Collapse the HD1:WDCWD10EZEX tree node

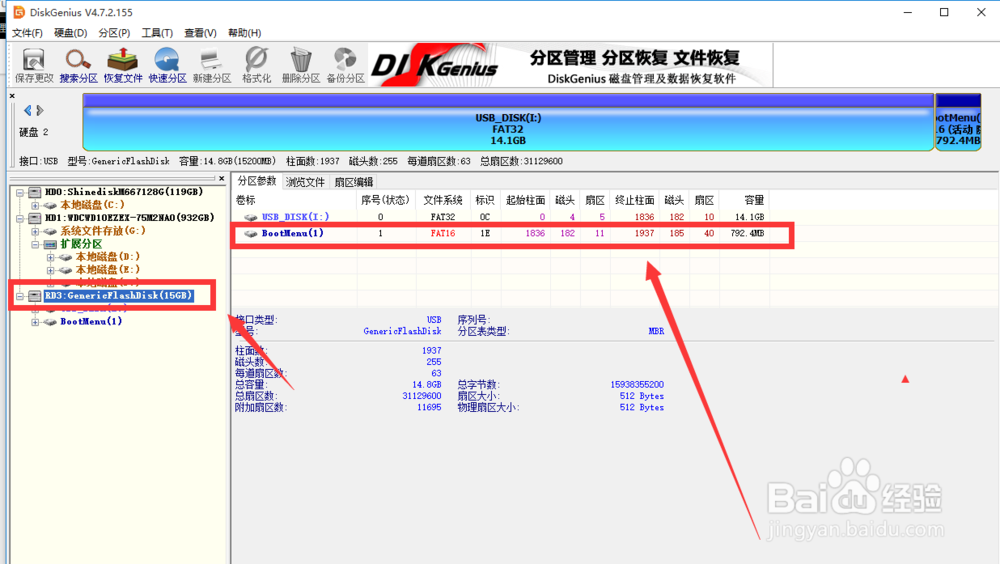pos(20,218)
